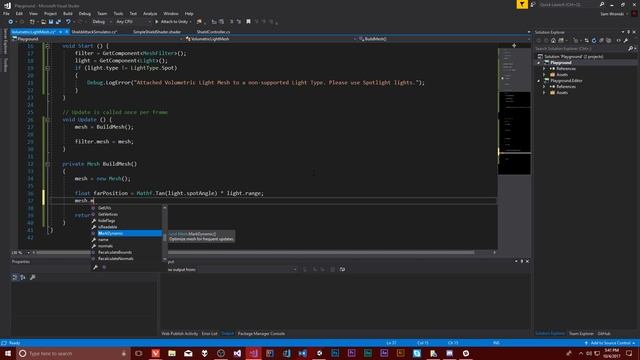Click Add to Source Control in status bar
This screenshot has width=640, height=360.
[x=610, y=343]
